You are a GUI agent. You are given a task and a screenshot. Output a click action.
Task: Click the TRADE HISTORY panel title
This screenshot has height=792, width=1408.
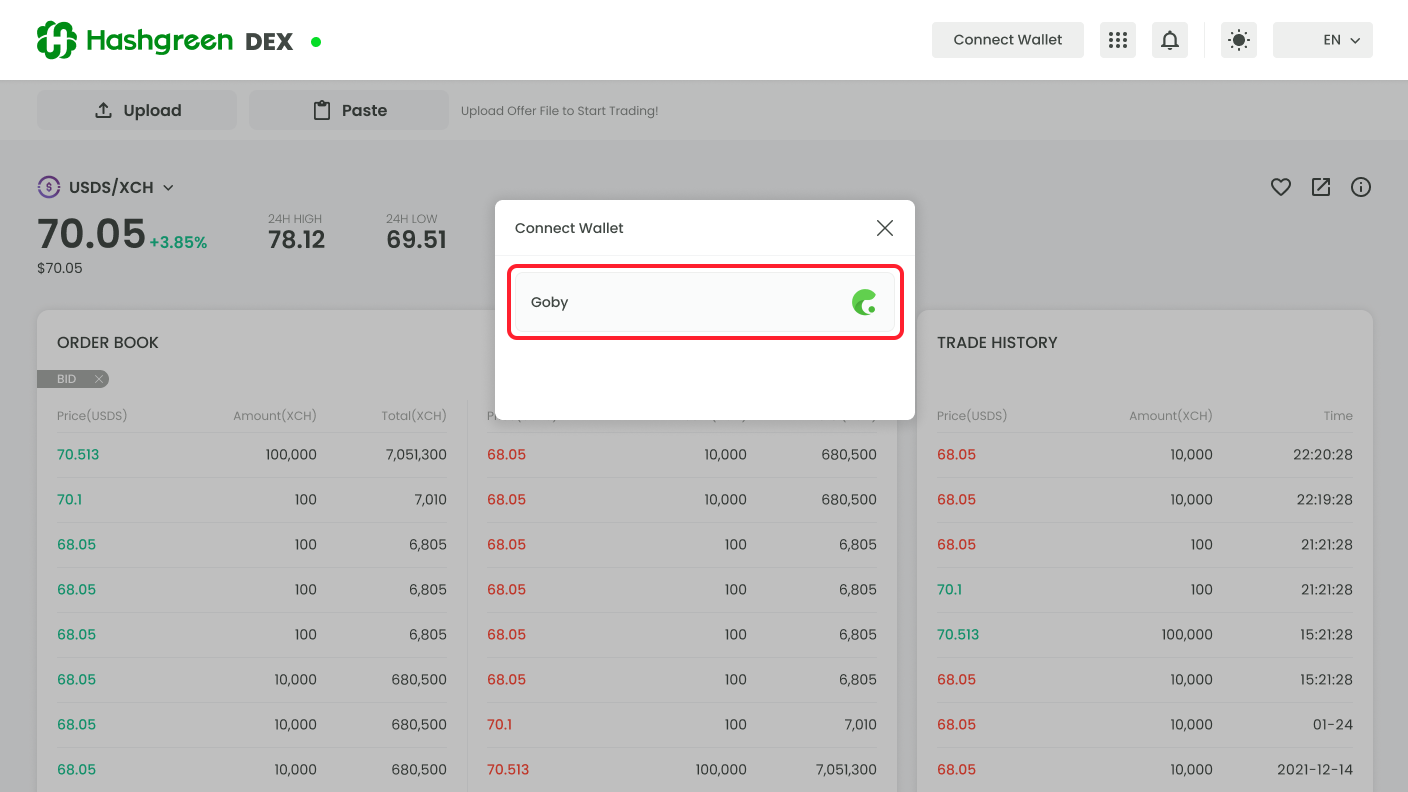(997, 342)
